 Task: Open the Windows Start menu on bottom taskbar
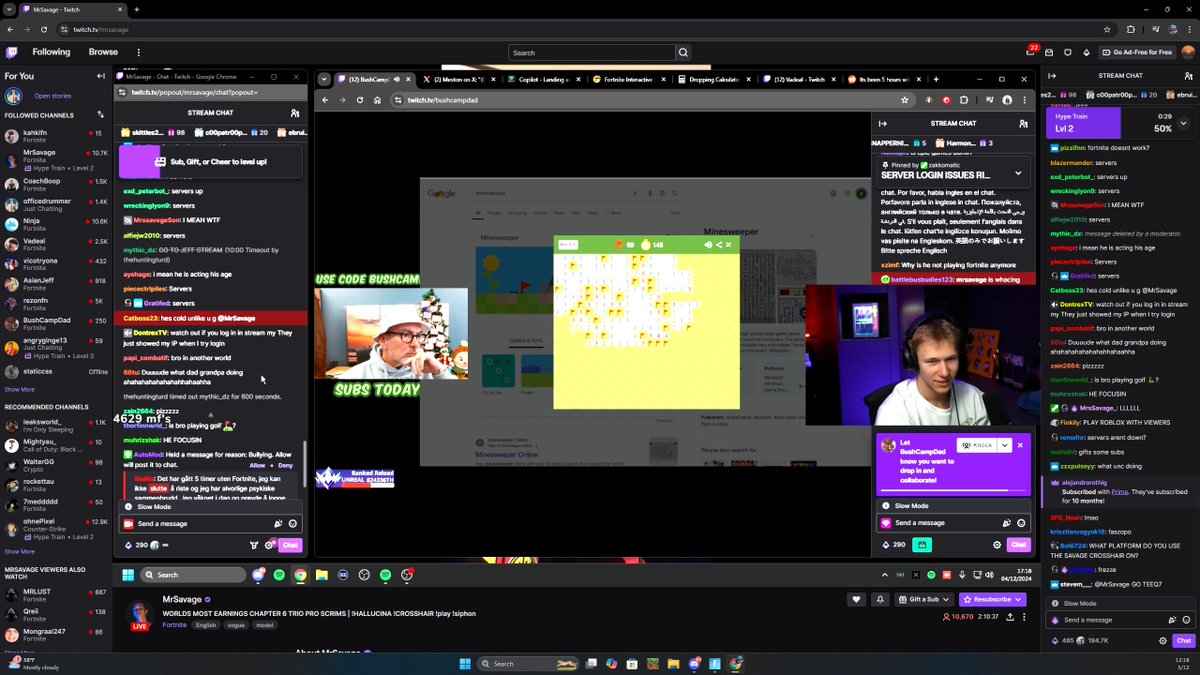click(x=465, y=663)
